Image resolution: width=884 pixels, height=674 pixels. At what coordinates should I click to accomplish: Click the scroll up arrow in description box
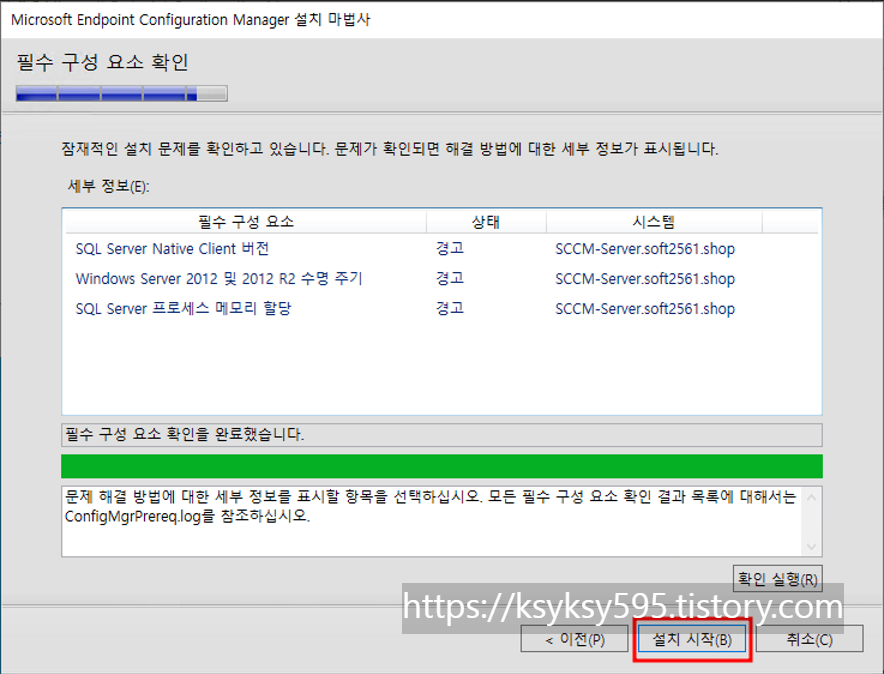click(x=811, y=497)
